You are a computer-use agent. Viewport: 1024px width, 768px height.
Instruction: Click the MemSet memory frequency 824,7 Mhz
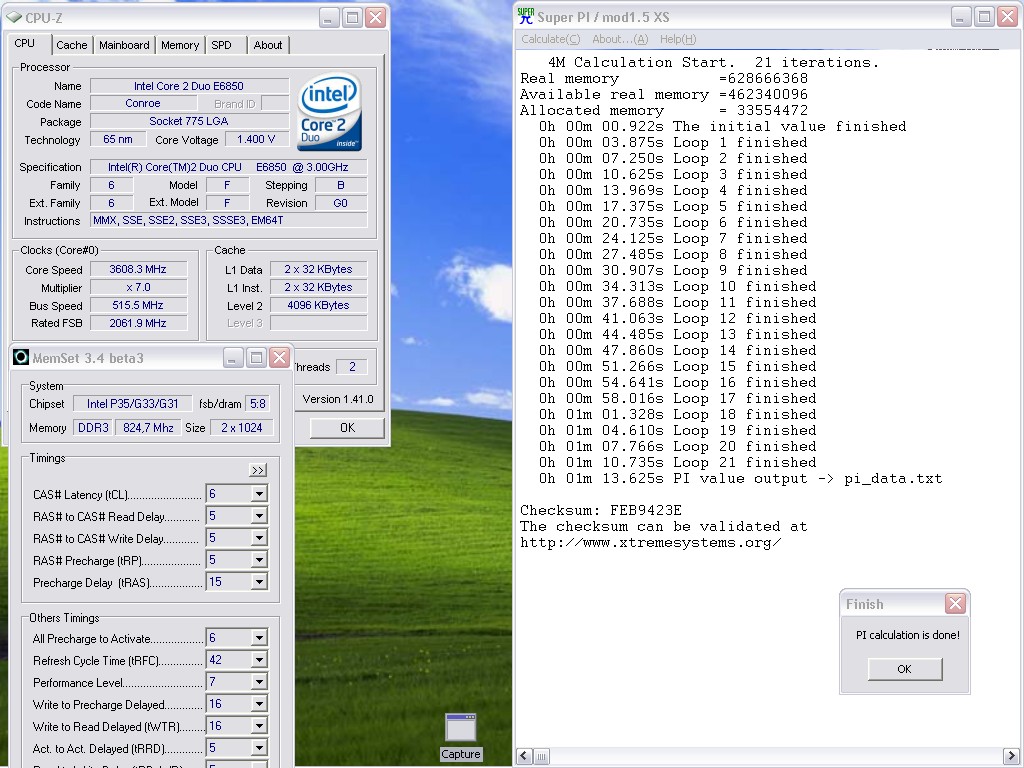pyautogui.click(x=148, y=428)
